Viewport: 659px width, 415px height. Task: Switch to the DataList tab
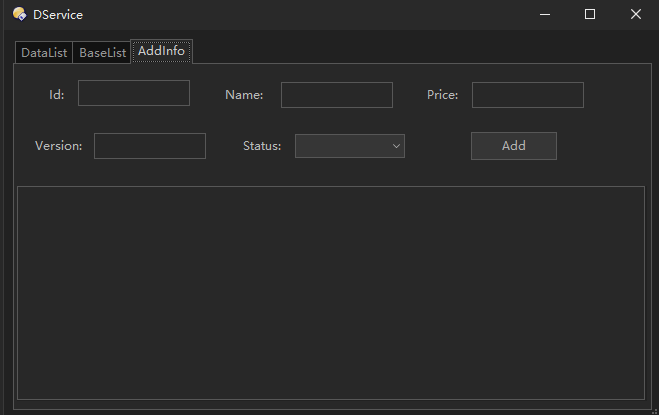click(x=44, y=53)
